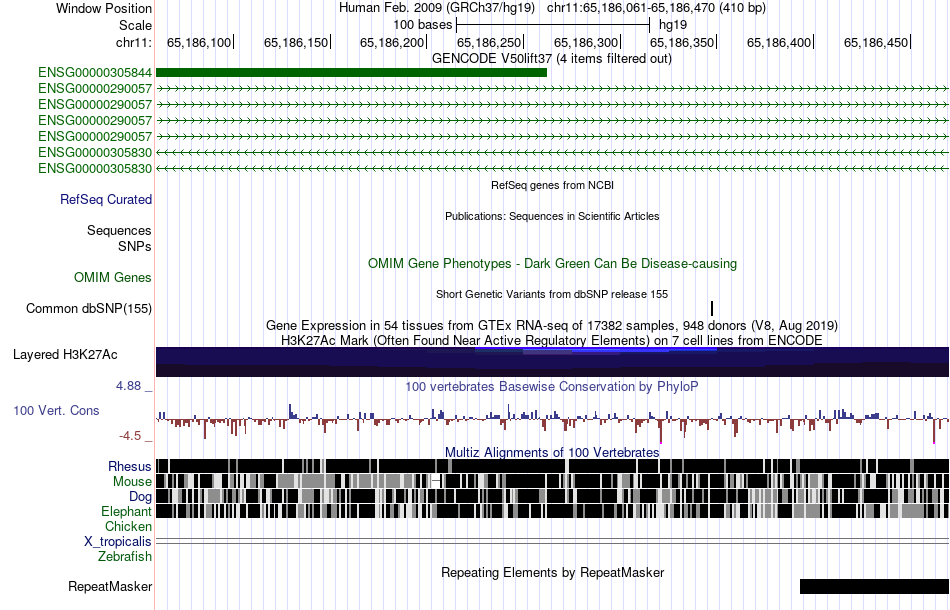Click the Zebrafish species label

(125, 556)
